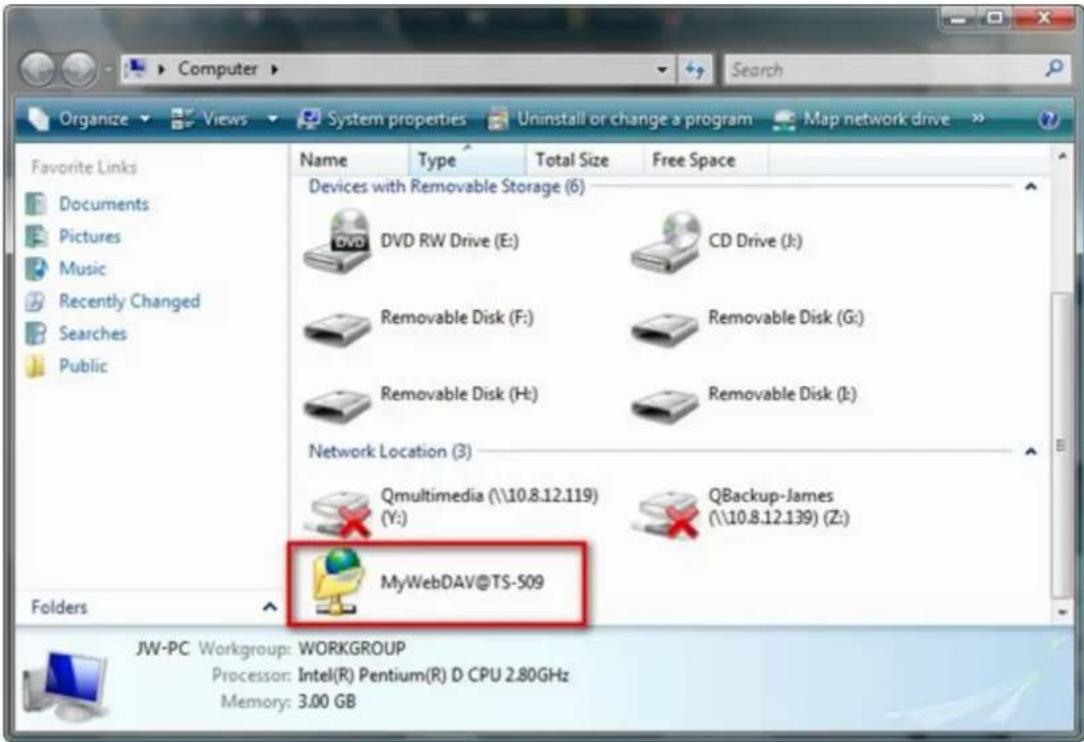Image resolution: width=1084 pixels, height=742 pixels.
Task: Click the Back navigation arrow button
Action: [x=37, y=69]
